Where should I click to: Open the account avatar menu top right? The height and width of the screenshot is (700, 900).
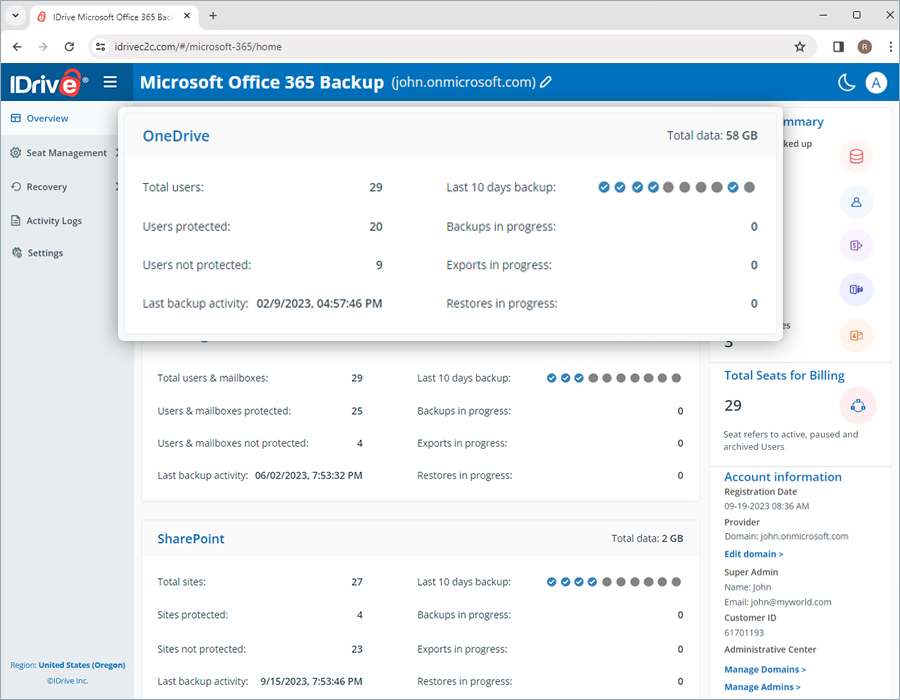click(877, 82)
